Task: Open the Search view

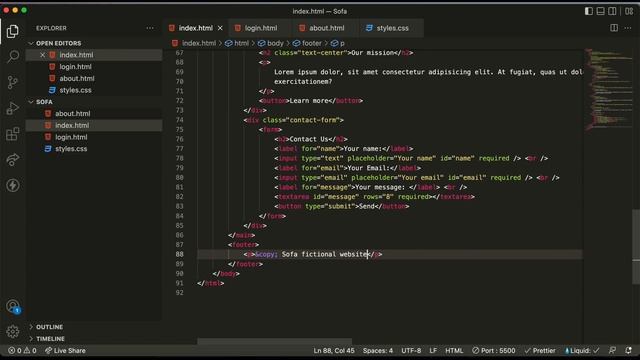Action: (13, 56)
